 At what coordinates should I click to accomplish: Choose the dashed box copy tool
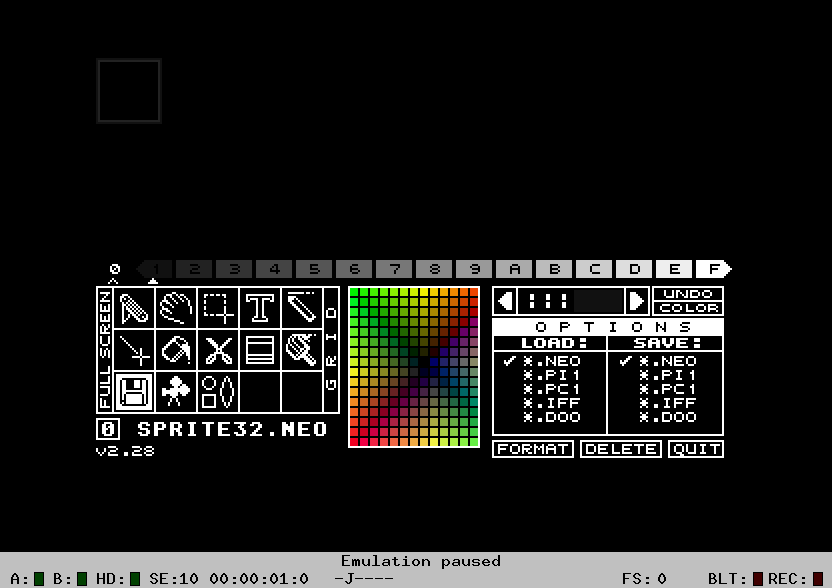pyautogui.click(x=218, y=308)
